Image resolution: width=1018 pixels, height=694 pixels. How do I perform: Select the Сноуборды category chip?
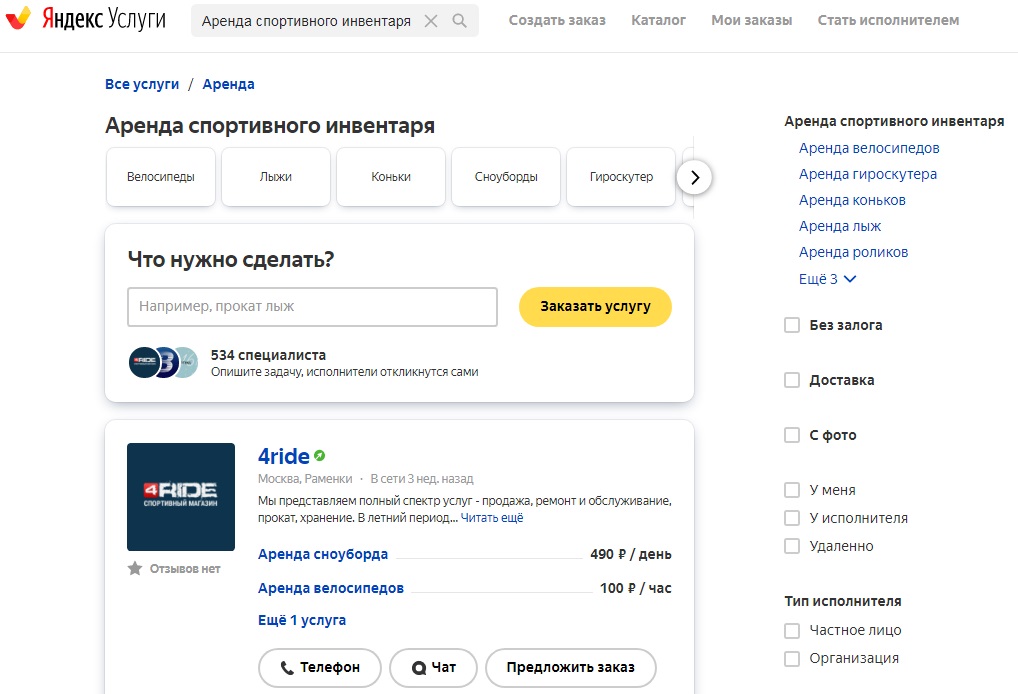coord(506,177)
